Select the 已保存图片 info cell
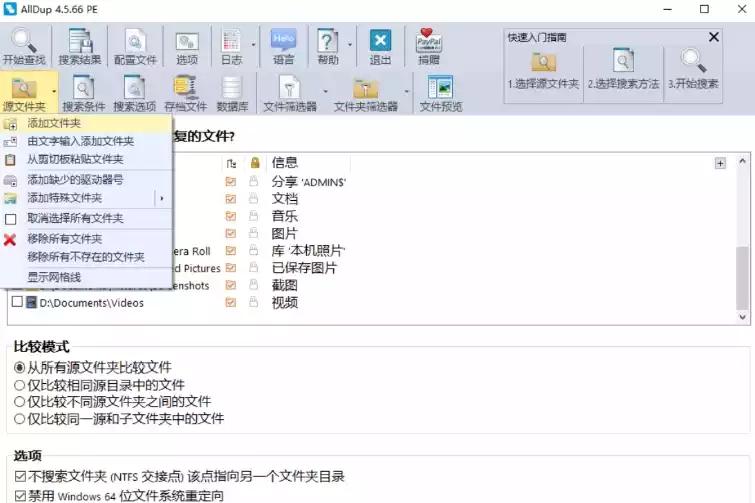The image size is (755, 503). point(304,268)
